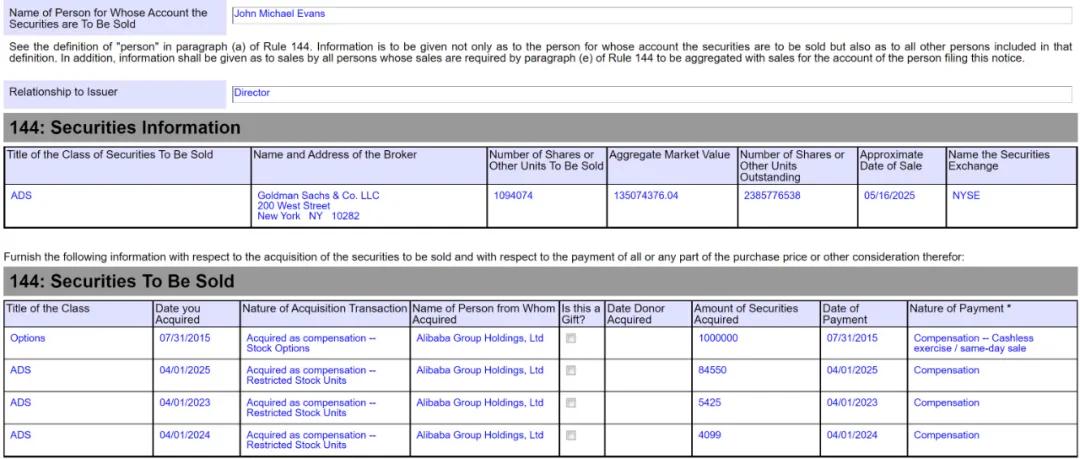This screenshot has height=459, width=1080.
Task: Tick the gift checkbox in the Options row
Action: [571, 338]
